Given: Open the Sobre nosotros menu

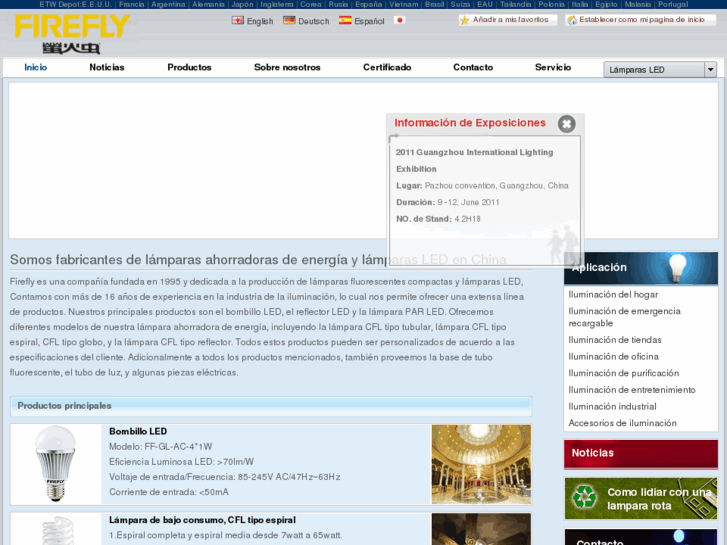Looking at the screenshot, I should pos(287,67).
